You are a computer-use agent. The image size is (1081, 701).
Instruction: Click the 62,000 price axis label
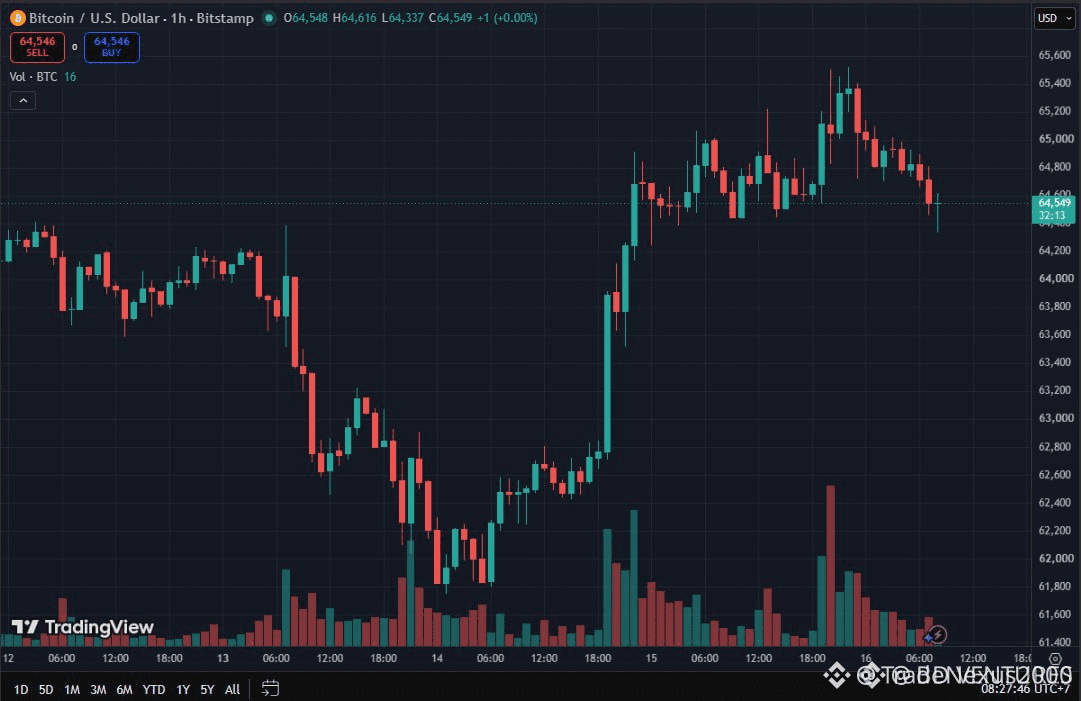[1055, 558]
